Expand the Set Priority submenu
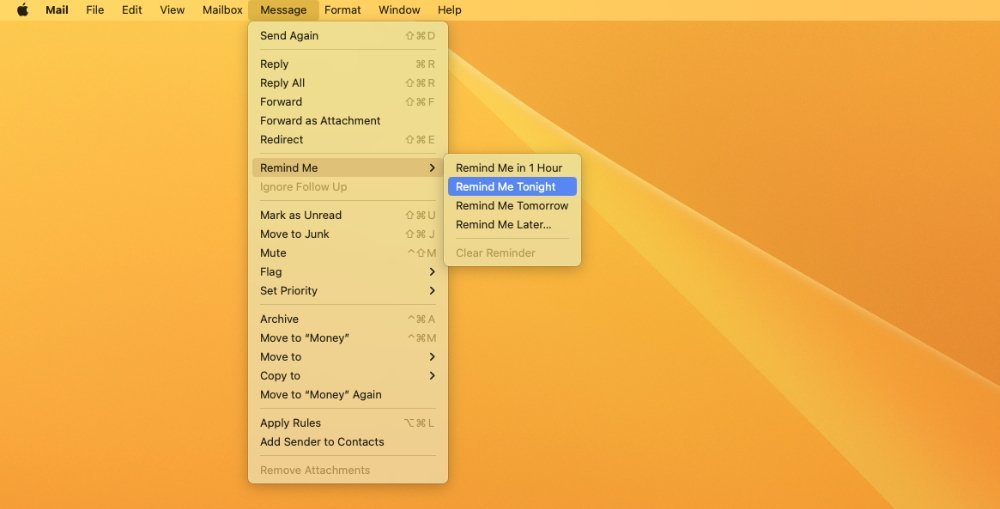This screenshot has width=1000, height=509. pyautogui.click(x=348, y=291)
